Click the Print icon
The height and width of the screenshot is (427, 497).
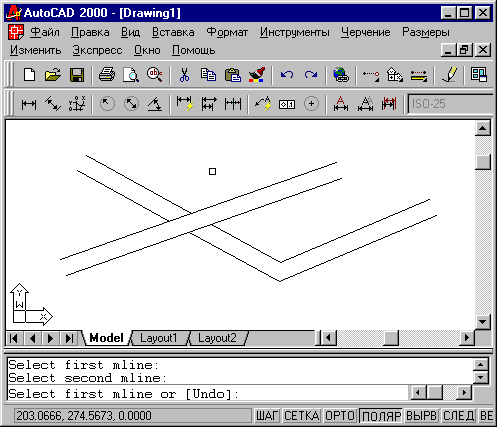pos(107,75)
